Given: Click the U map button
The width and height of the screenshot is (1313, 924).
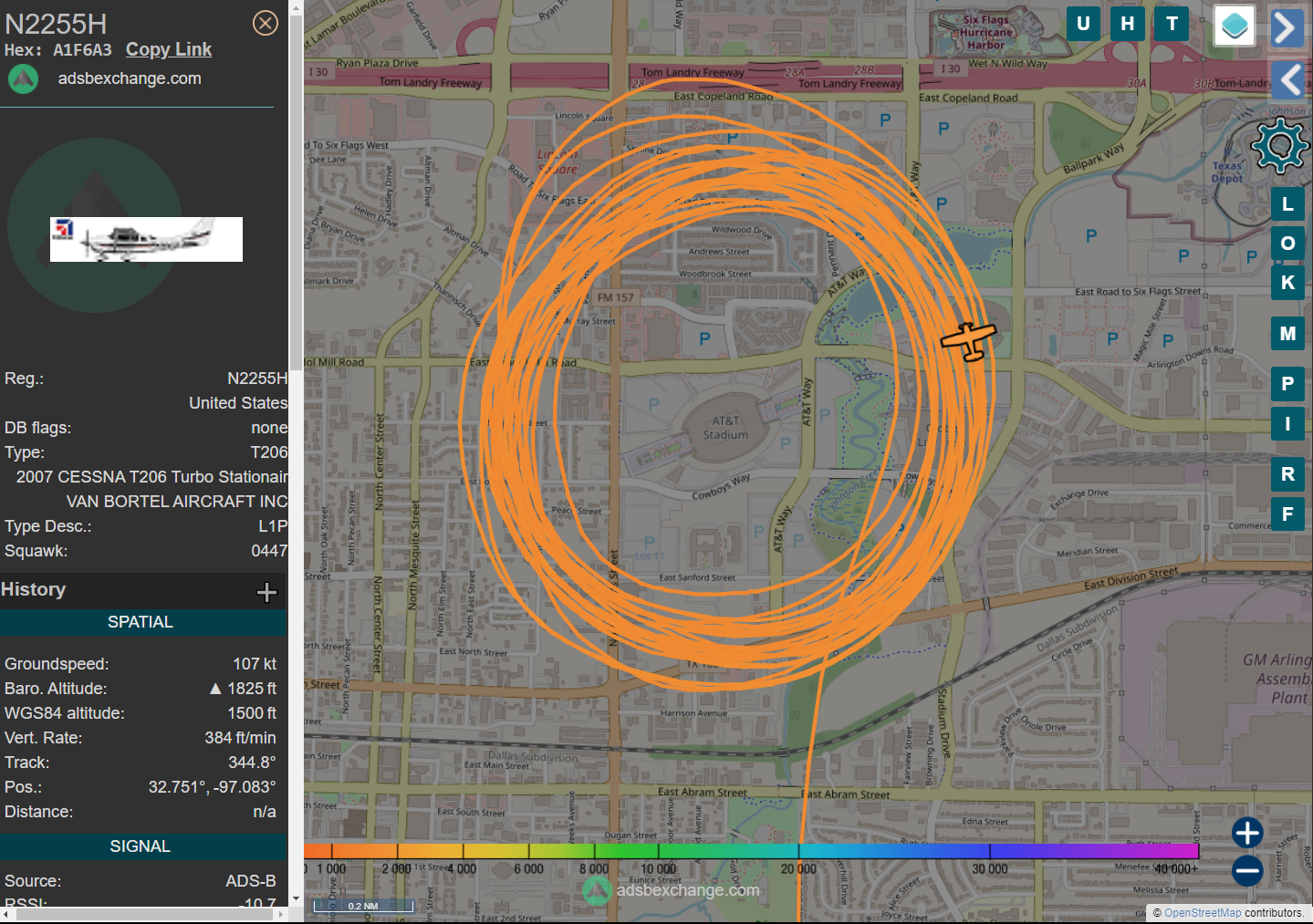Looking at the screenshot, I should 1083,24.
